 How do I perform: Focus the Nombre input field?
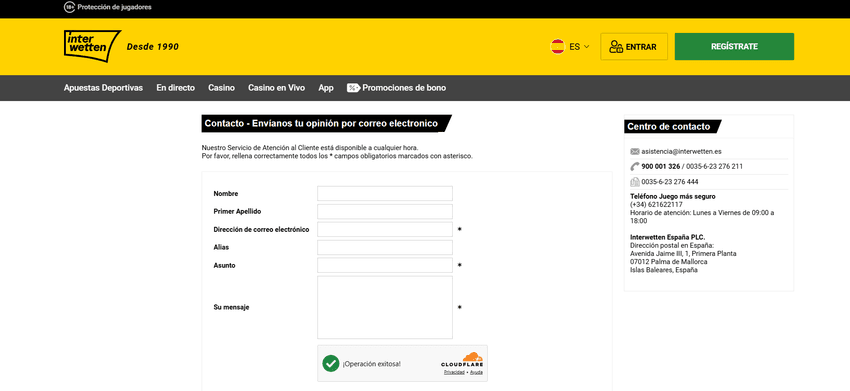click(x=385, y=194)
